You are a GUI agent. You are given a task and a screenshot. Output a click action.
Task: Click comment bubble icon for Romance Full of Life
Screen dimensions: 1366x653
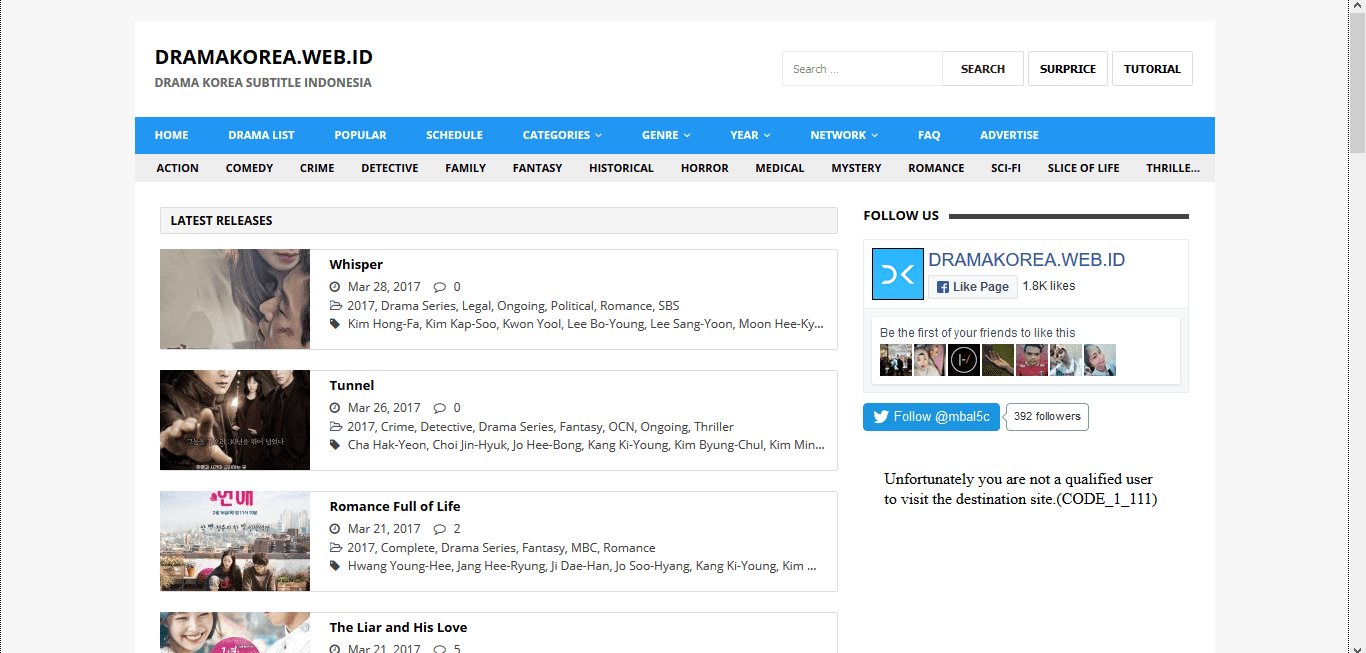point(439,528)
